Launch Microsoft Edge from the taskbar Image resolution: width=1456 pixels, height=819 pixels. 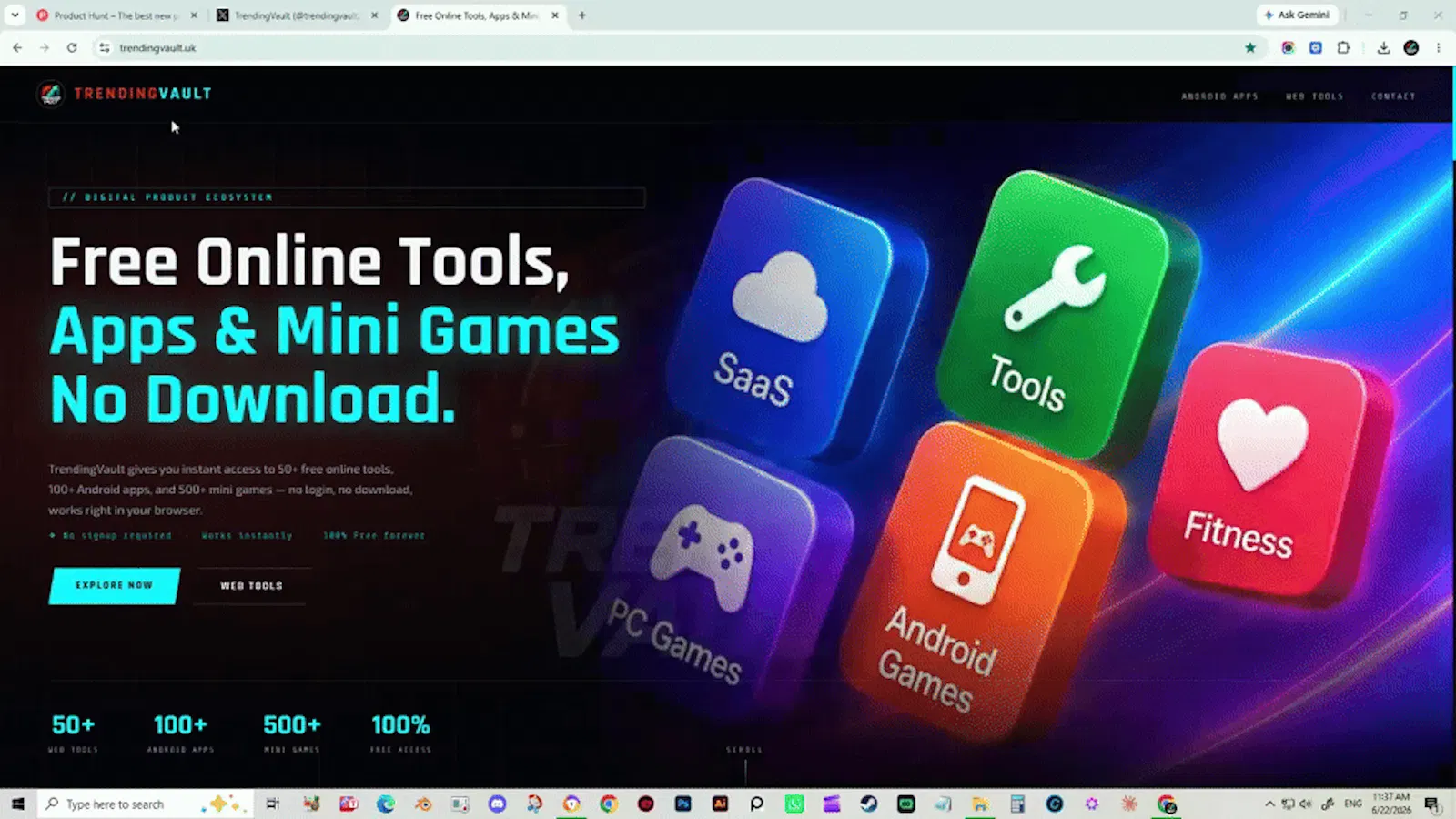(x=386, y=804)
